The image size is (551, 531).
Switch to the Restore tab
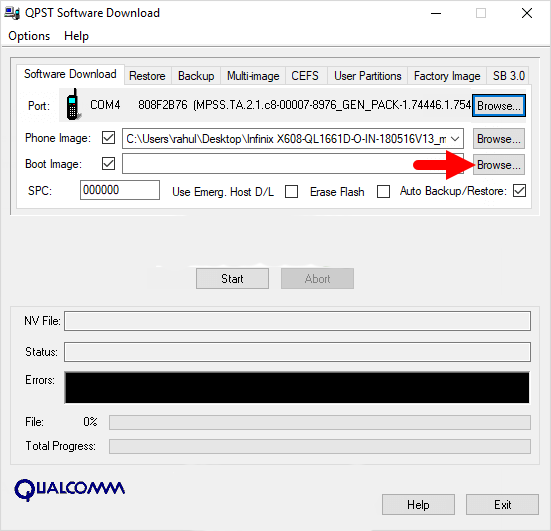[147, 76]
